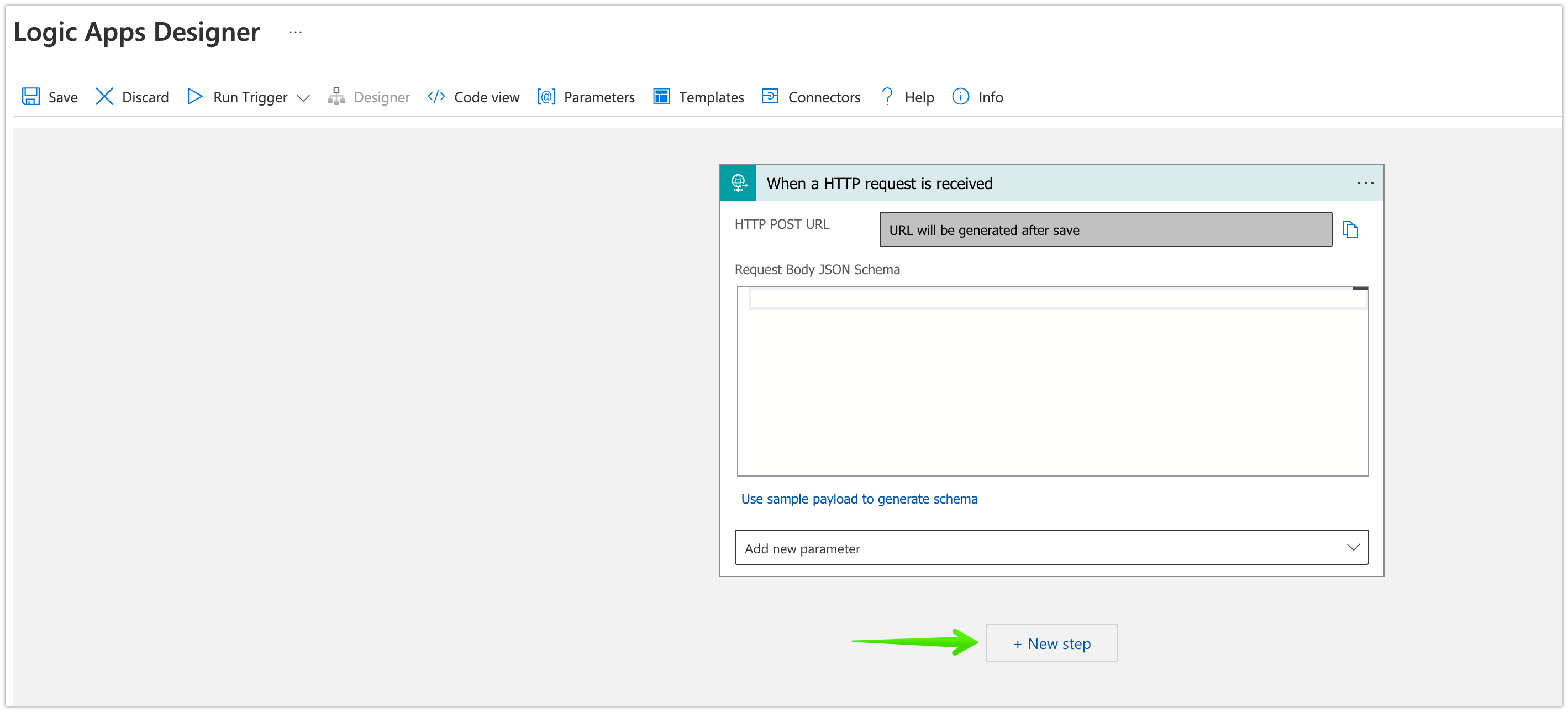The image size is (1568, 712).
Task: Switch to the Designer view label
Action: coord(382,97)
